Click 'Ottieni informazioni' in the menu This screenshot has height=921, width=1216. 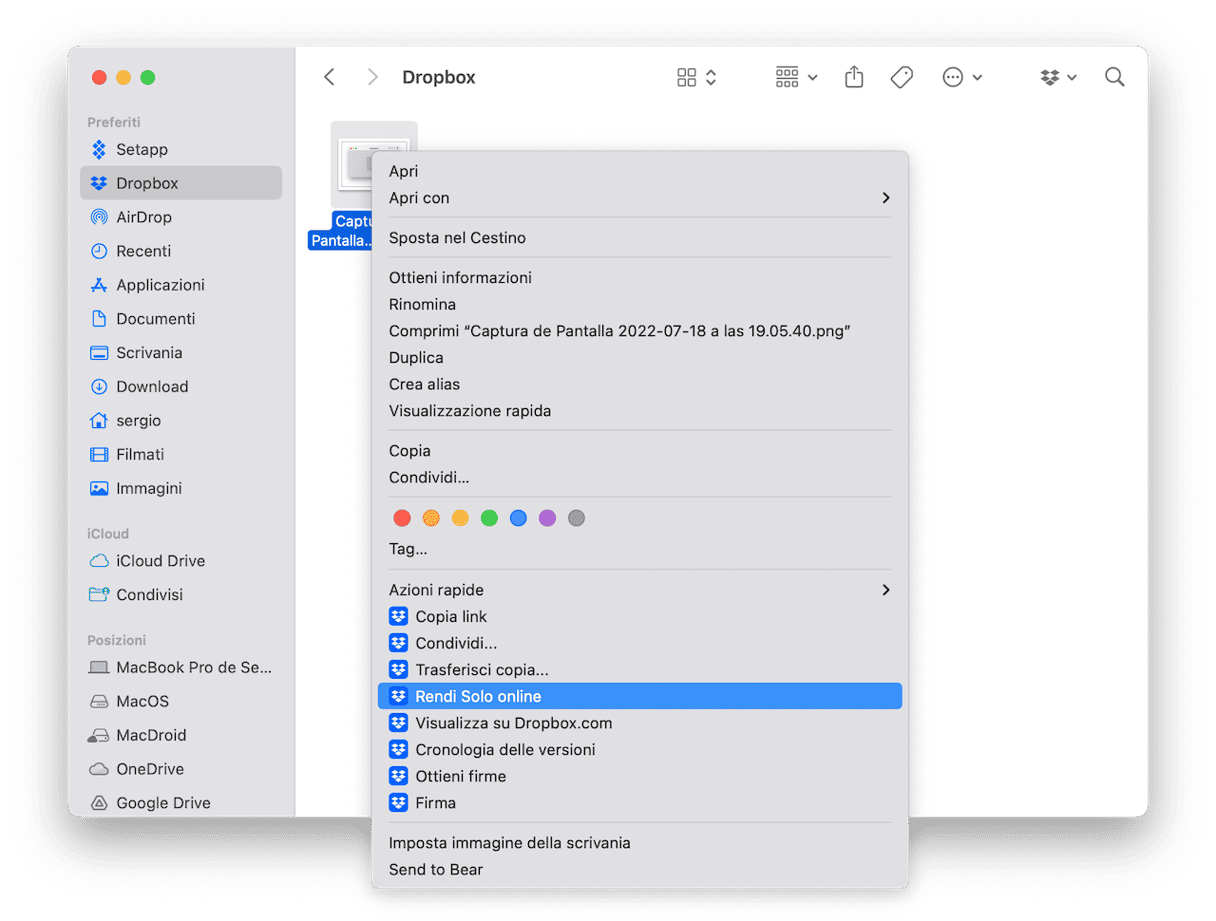coord(460,278)
